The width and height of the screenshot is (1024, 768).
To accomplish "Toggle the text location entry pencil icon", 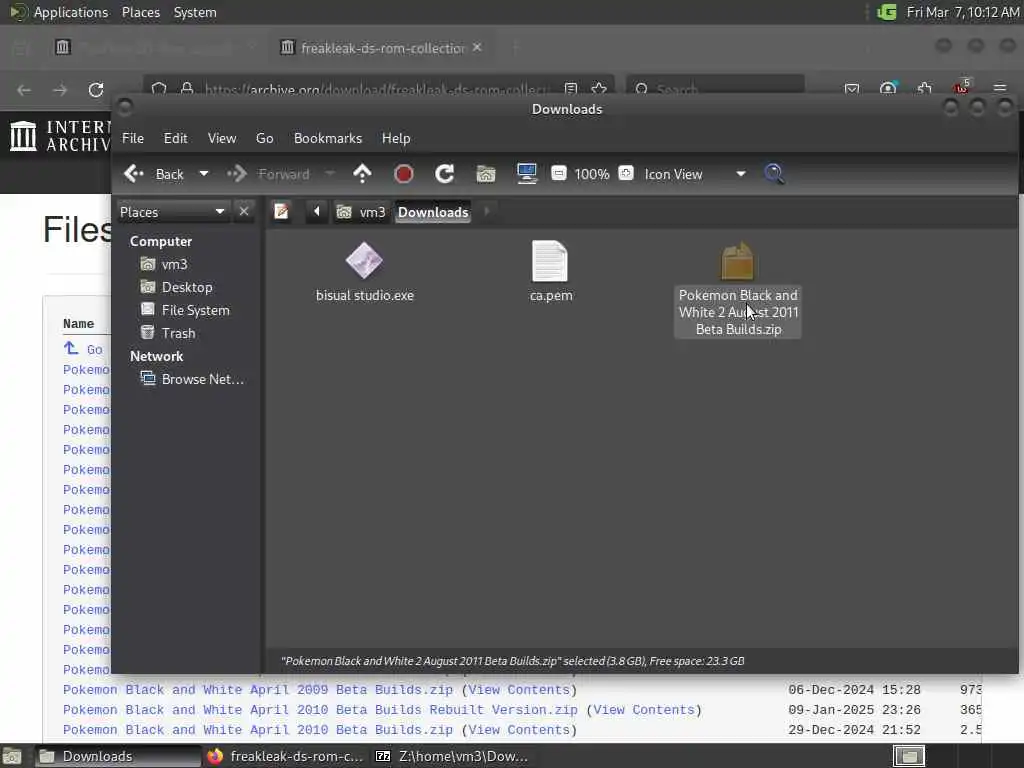I will coord(281,212).
